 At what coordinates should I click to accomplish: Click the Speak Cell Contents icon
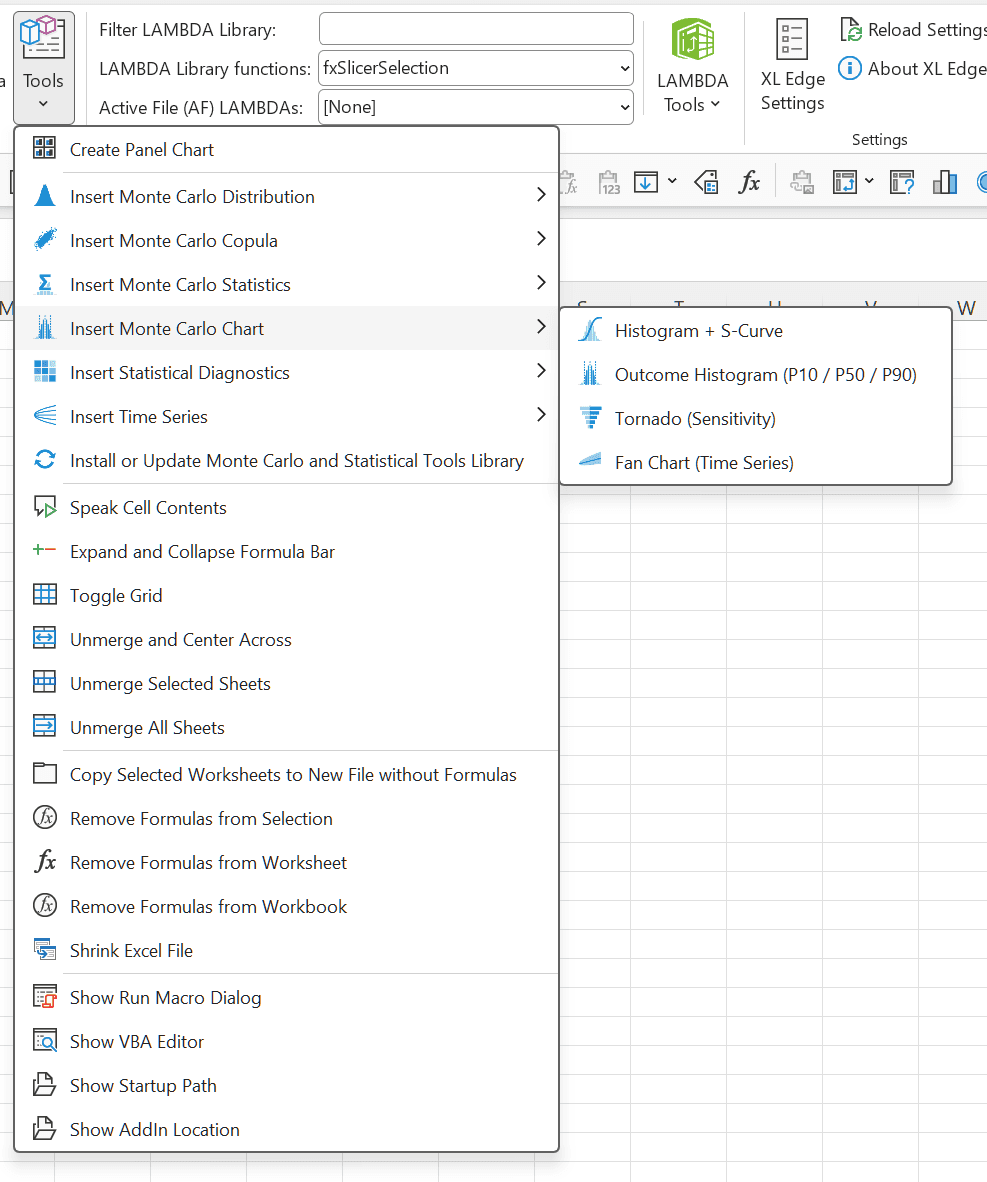coord(44,507)
